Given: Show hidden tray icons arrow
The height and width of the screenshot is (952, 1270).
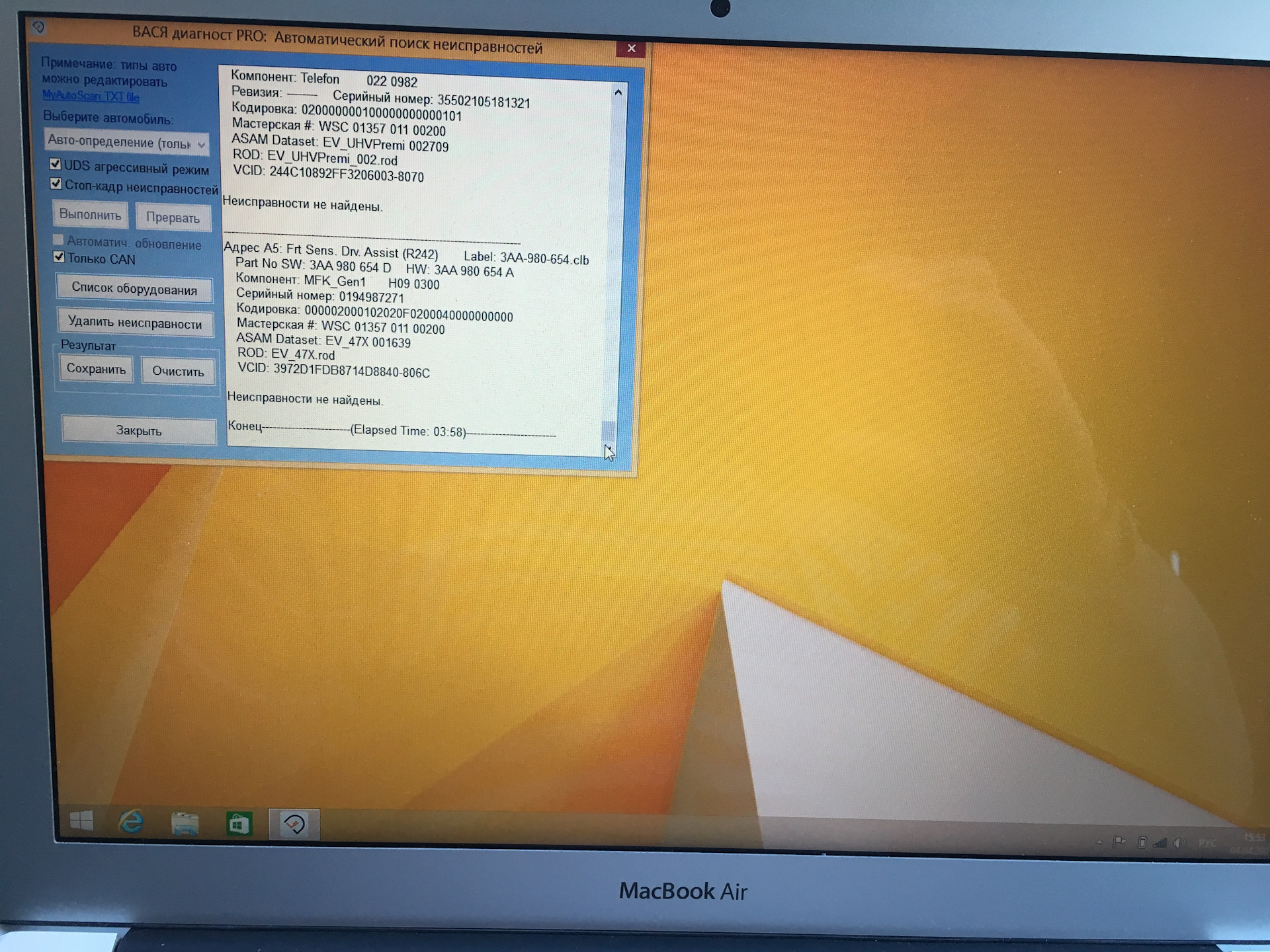Looking at the screenshot, I should (1099, 842).
